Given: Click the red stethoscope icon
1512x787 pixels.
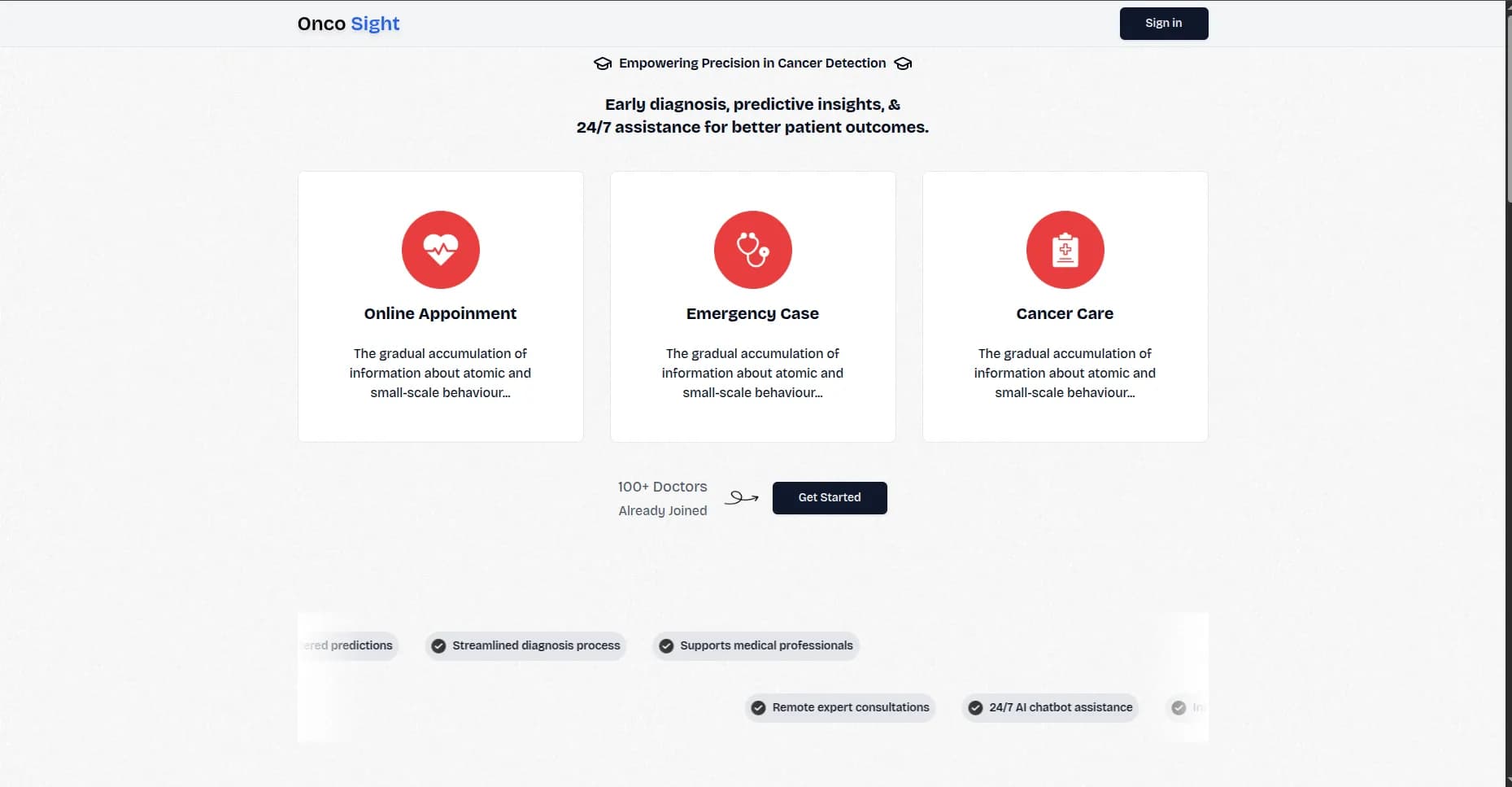Looking at the screenshot, I should 752,250.
